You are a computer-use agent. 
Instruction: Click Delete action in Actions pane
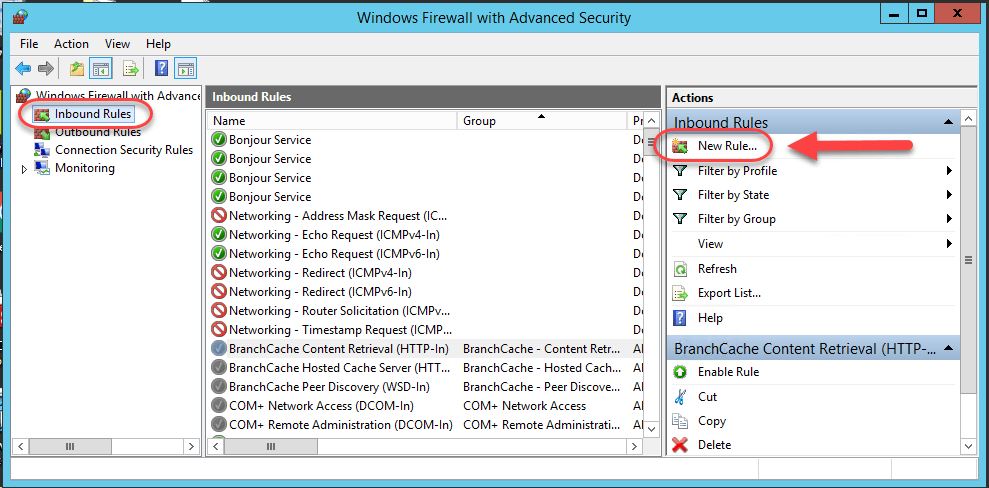(x=714, y=444)
